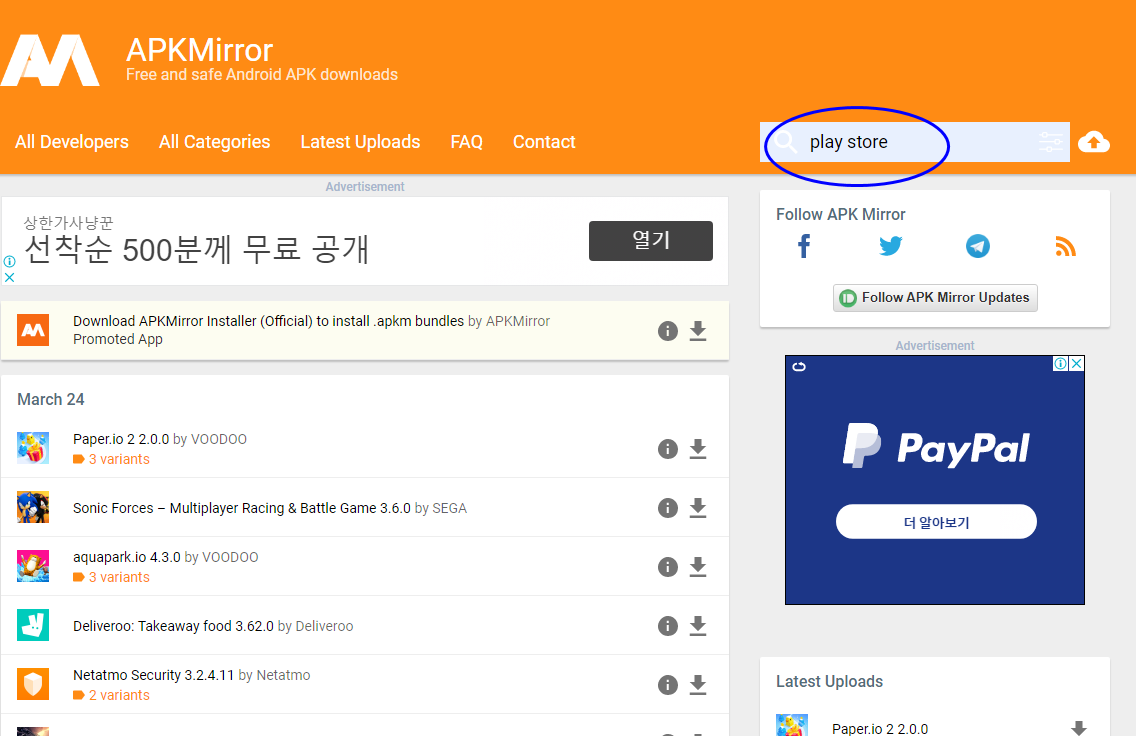The image size is (1136, 736).
Task: Open Sonic Forces Multiplayer Racing link
Action: [x=242, y=508]
